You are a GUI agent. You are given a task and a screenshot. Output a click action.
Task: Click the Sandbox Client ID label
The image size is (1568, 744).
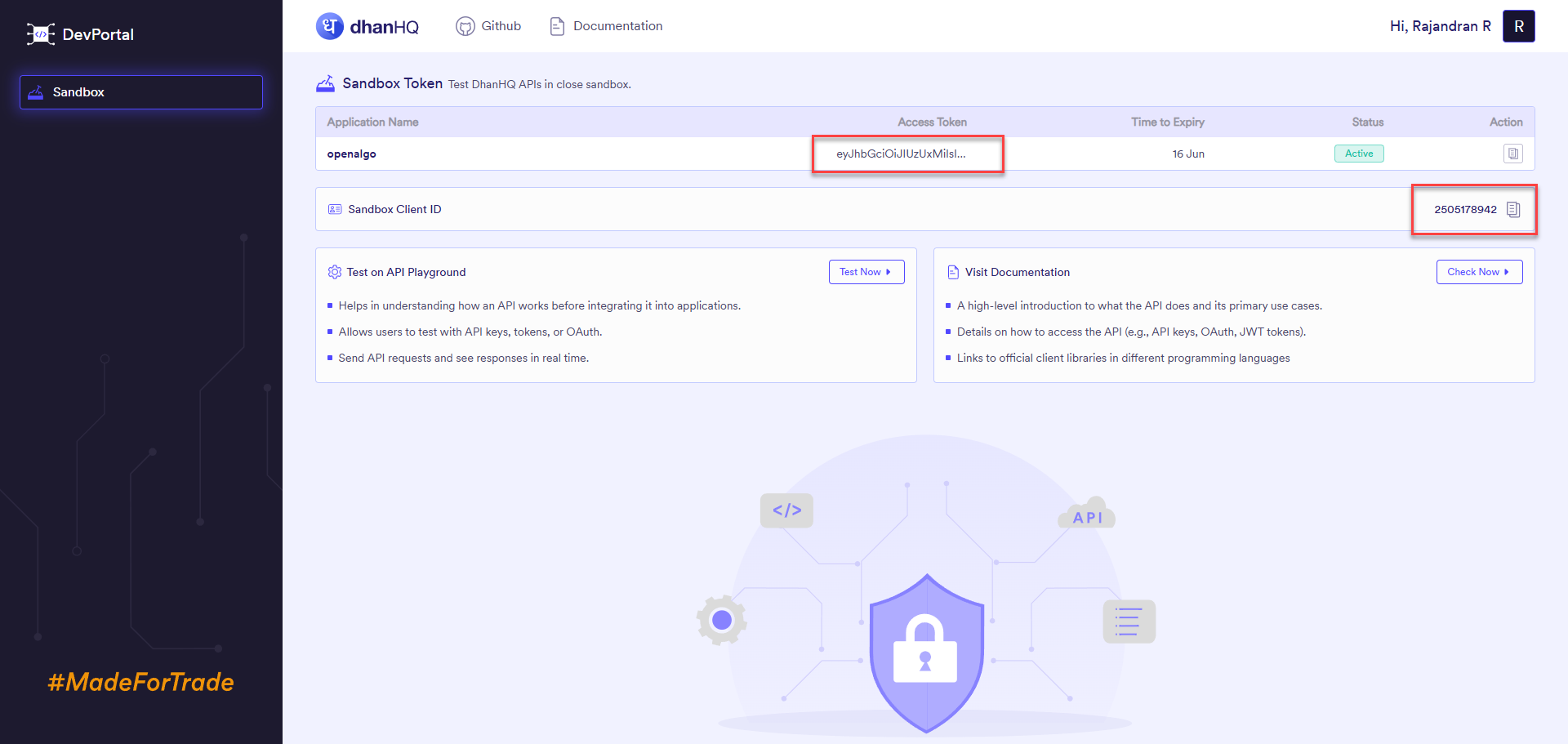(x=394, y=209)
